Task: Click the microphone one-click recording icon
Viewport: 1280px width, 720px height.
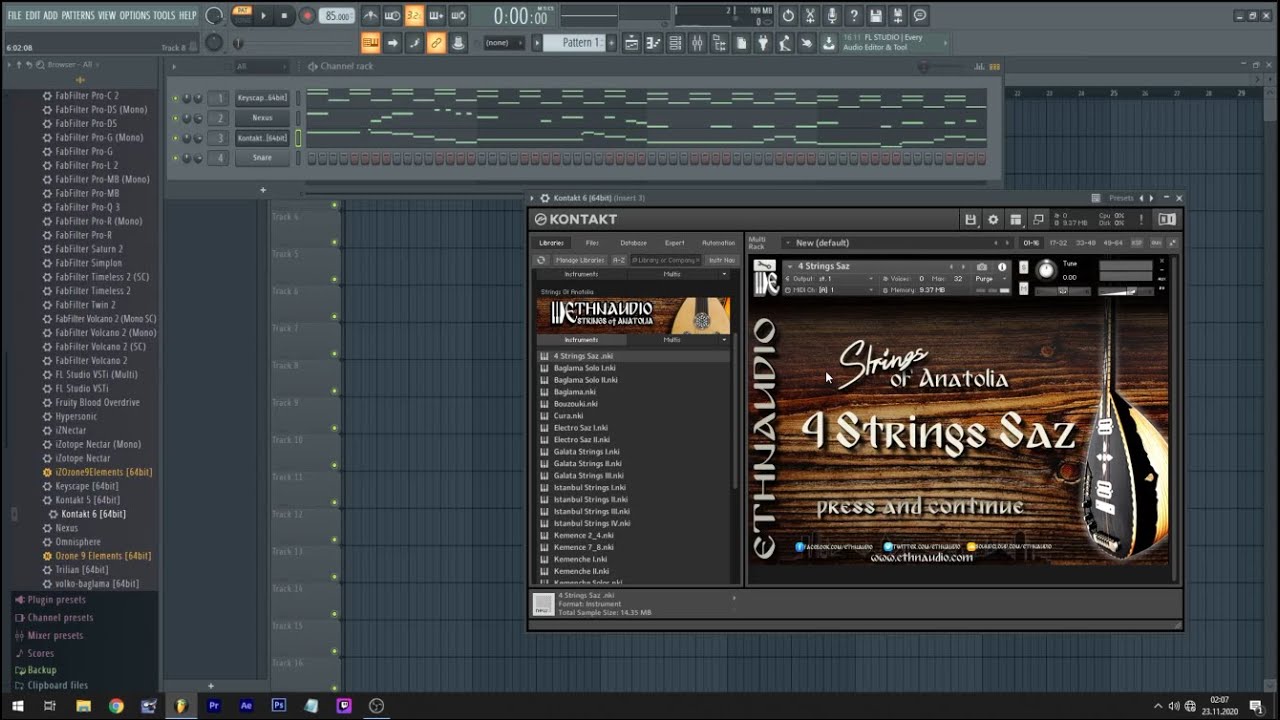Action: (832, 16)
